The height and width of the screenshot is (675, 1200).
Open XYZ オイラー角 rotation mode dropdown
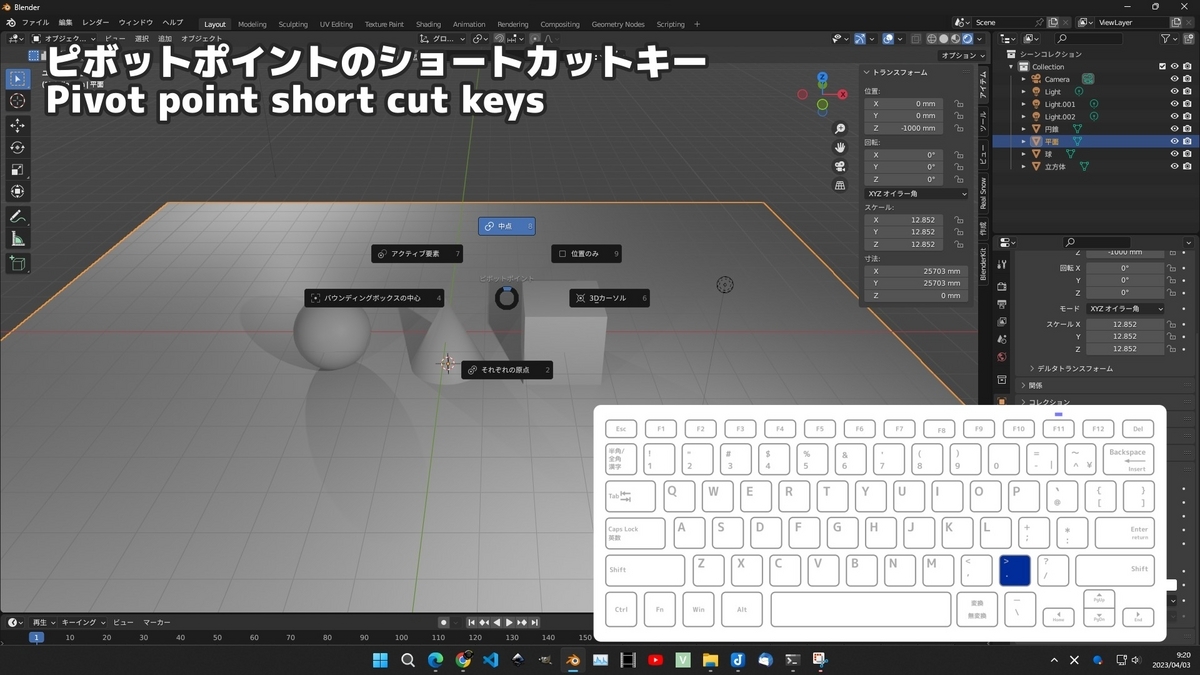tap(916, 193)
